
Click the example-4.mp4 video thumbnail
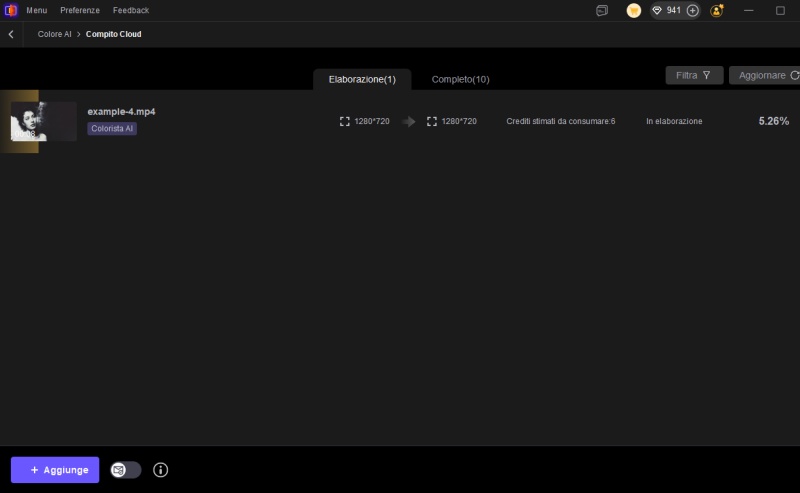(43, 121)
